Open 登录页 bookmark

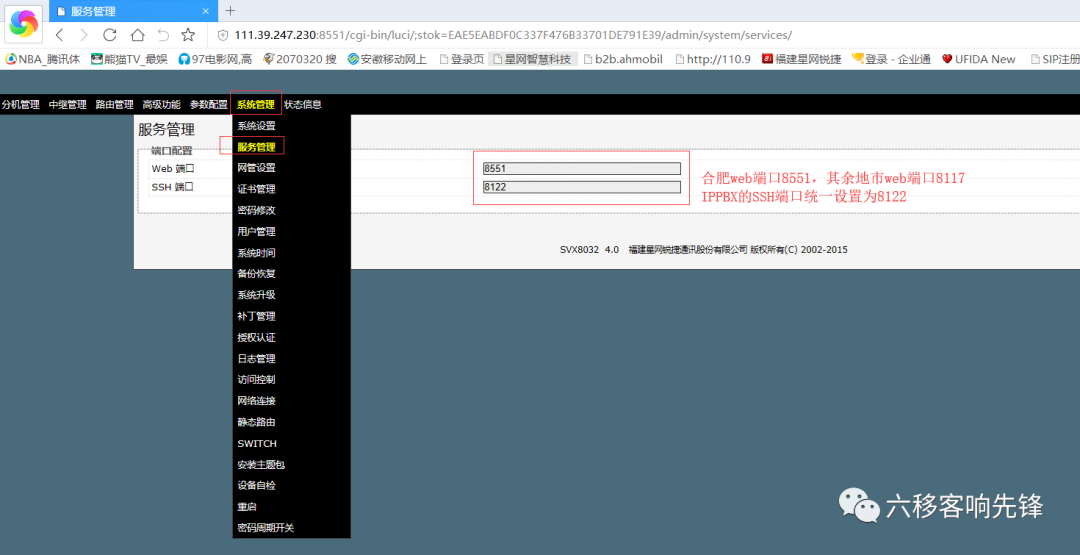(461, 59)
